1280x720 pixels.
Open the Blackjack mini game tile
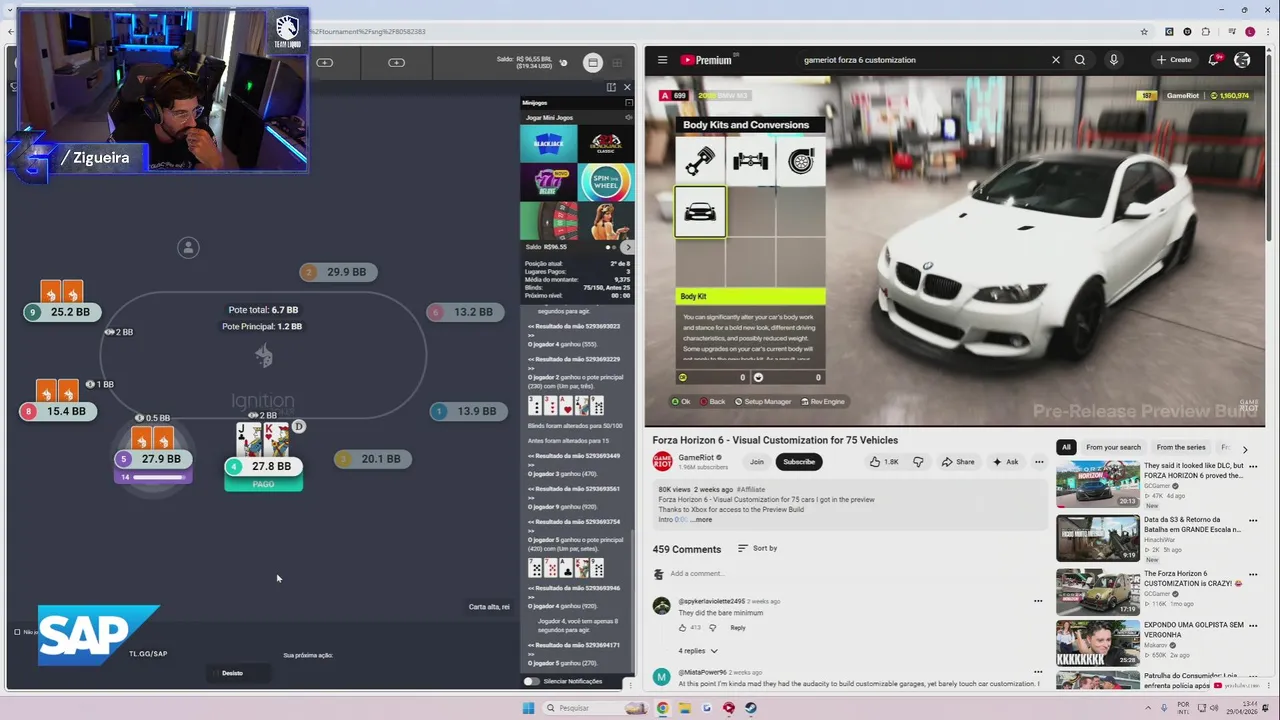coord(548,143)
